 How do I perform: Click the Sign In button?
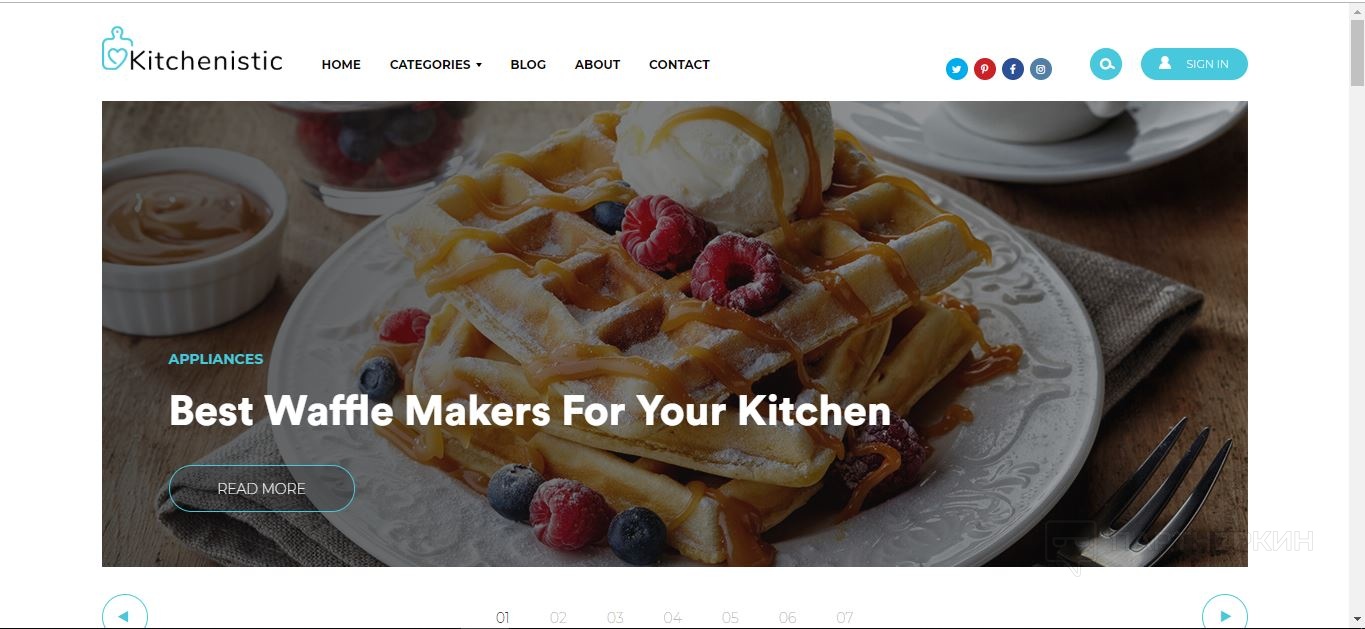(1194, 64)
